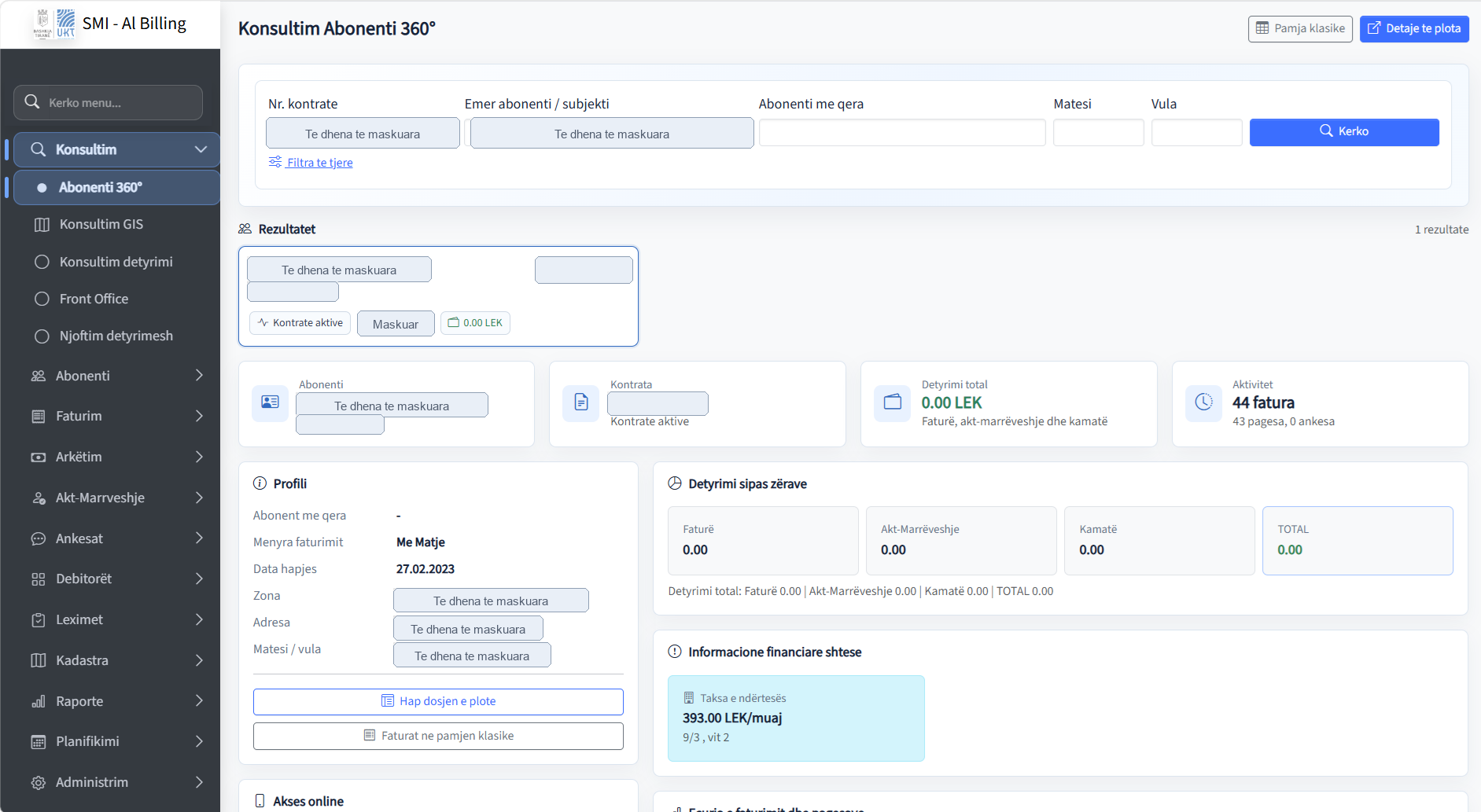Expand the Abonenti submenu chevron

199,376
